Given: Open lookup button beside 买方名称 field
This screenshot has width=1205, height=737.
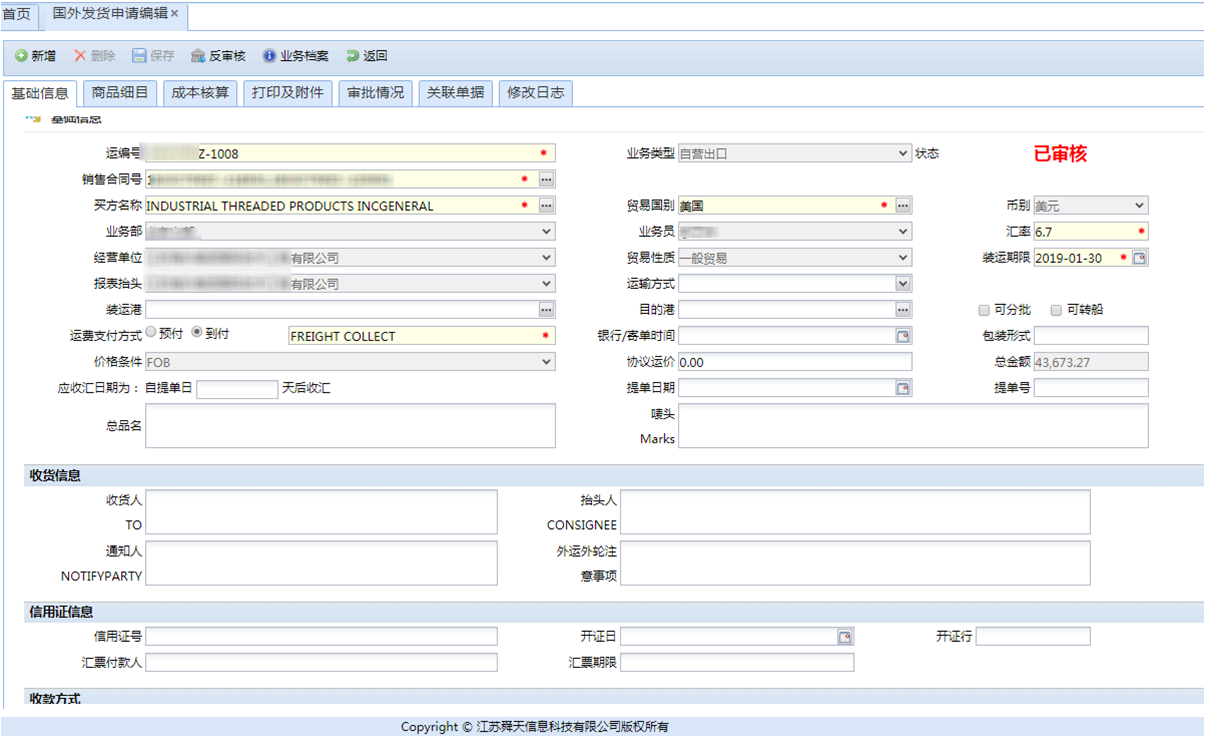Looking at the screenshot, I should tap(546, 206).
